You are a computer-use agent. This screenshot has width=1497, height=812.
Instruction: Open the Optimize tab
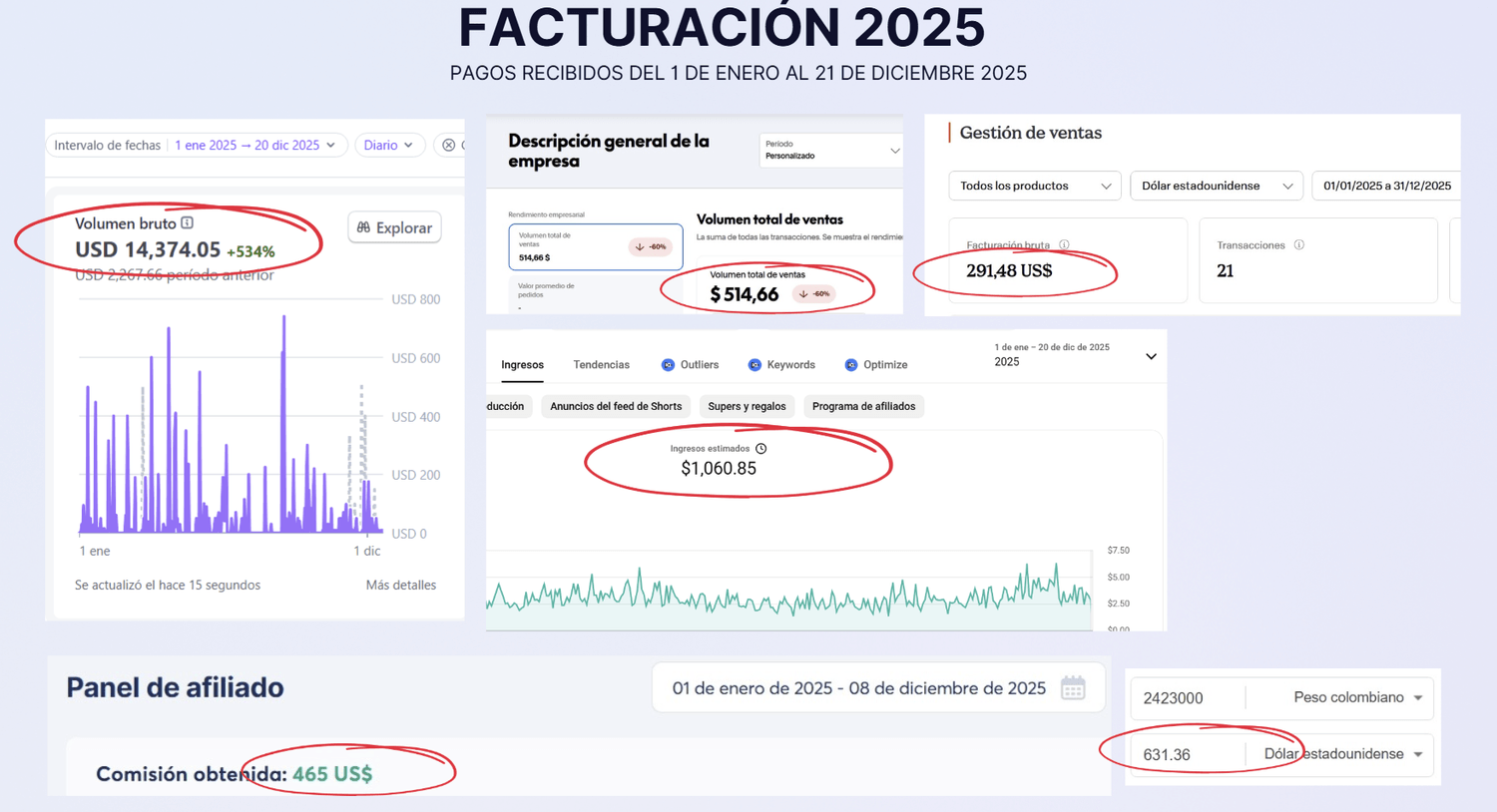point(876,365)
